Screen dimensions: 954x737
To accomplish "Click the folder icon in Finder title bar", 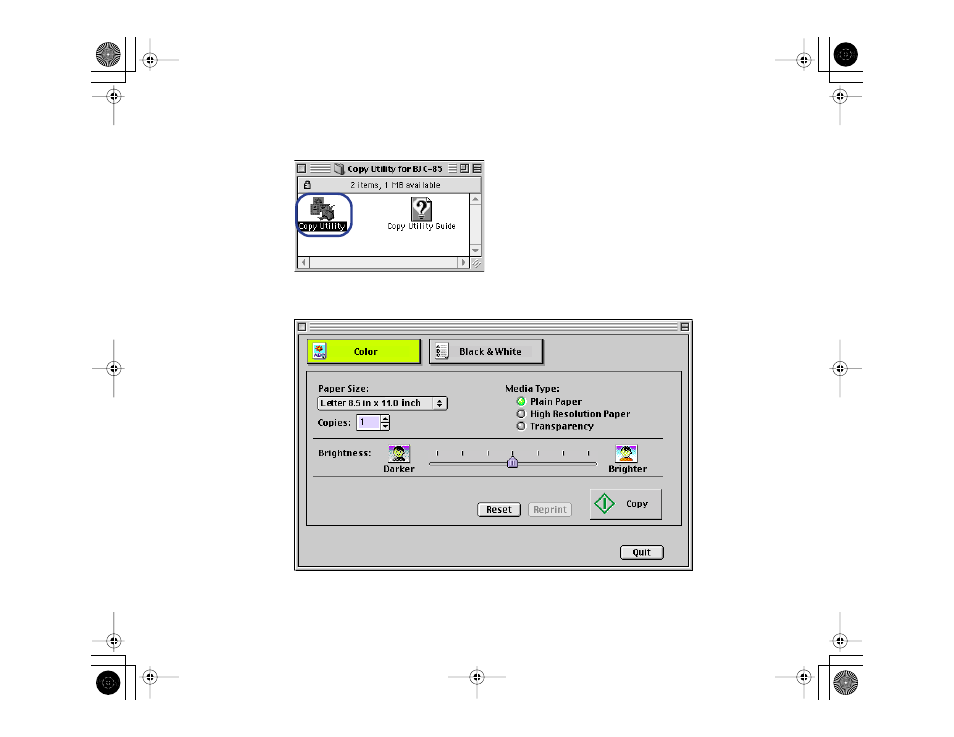I will click(x=339, y=169).
